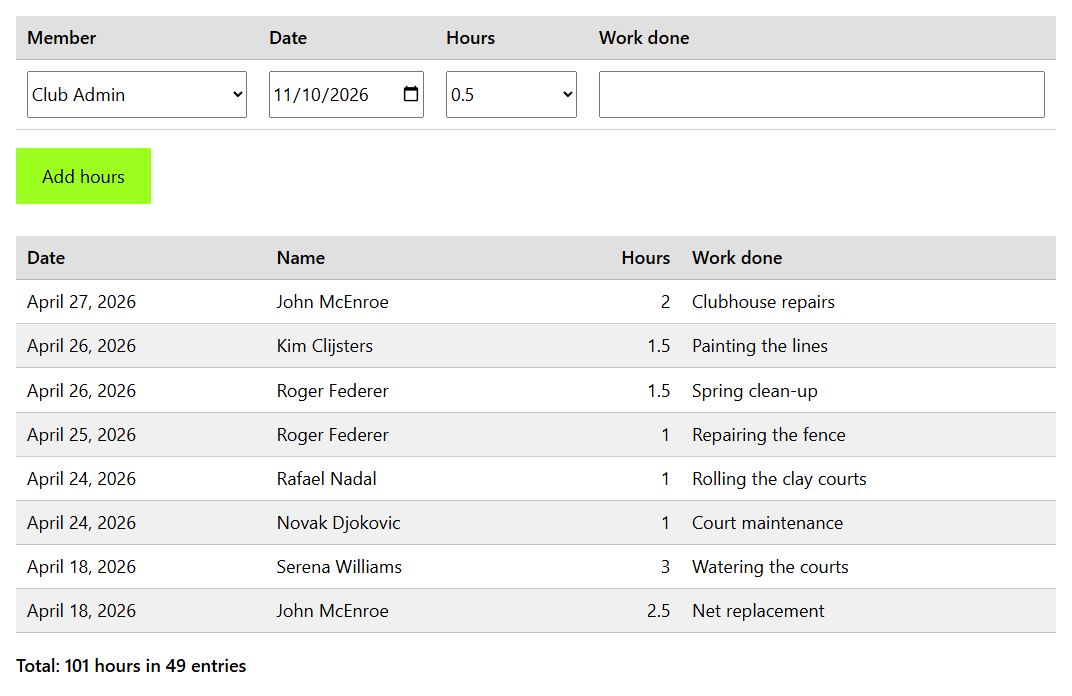Screen dimensions: 1072x696
Task: Click the 1.5 hours value for Spring clean-up
Action: click(658, 391)
